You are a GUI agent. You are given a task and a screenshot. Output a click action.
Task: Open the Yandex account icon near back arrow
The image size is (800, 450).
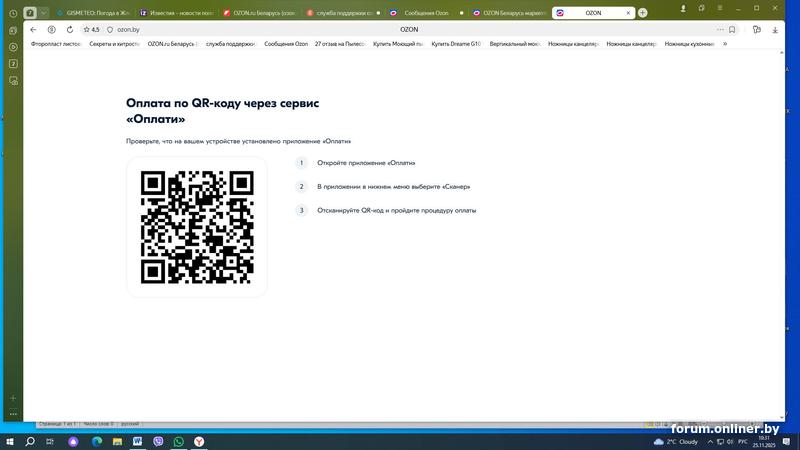[52, 30]
